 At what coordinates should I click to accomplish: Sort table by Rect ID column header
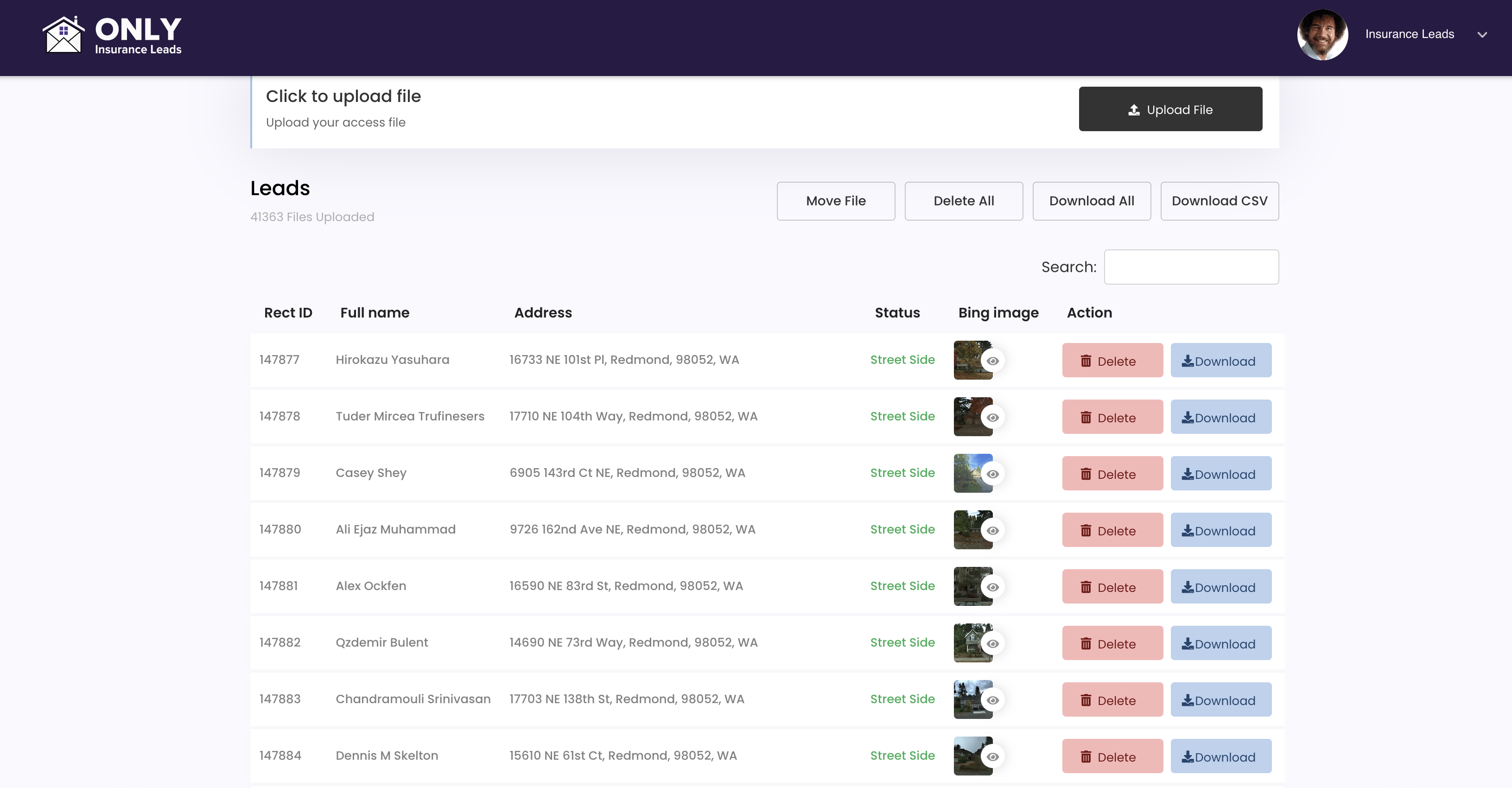pos(288,313)
